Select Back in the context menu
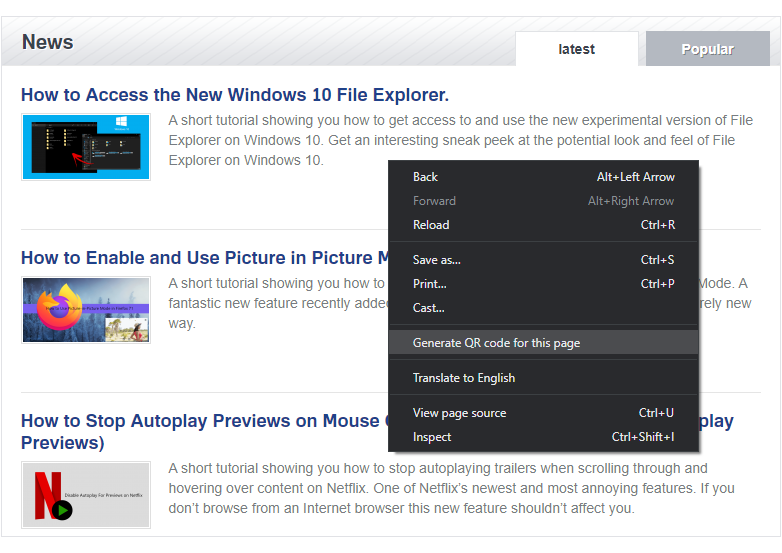 coord(543,177)
